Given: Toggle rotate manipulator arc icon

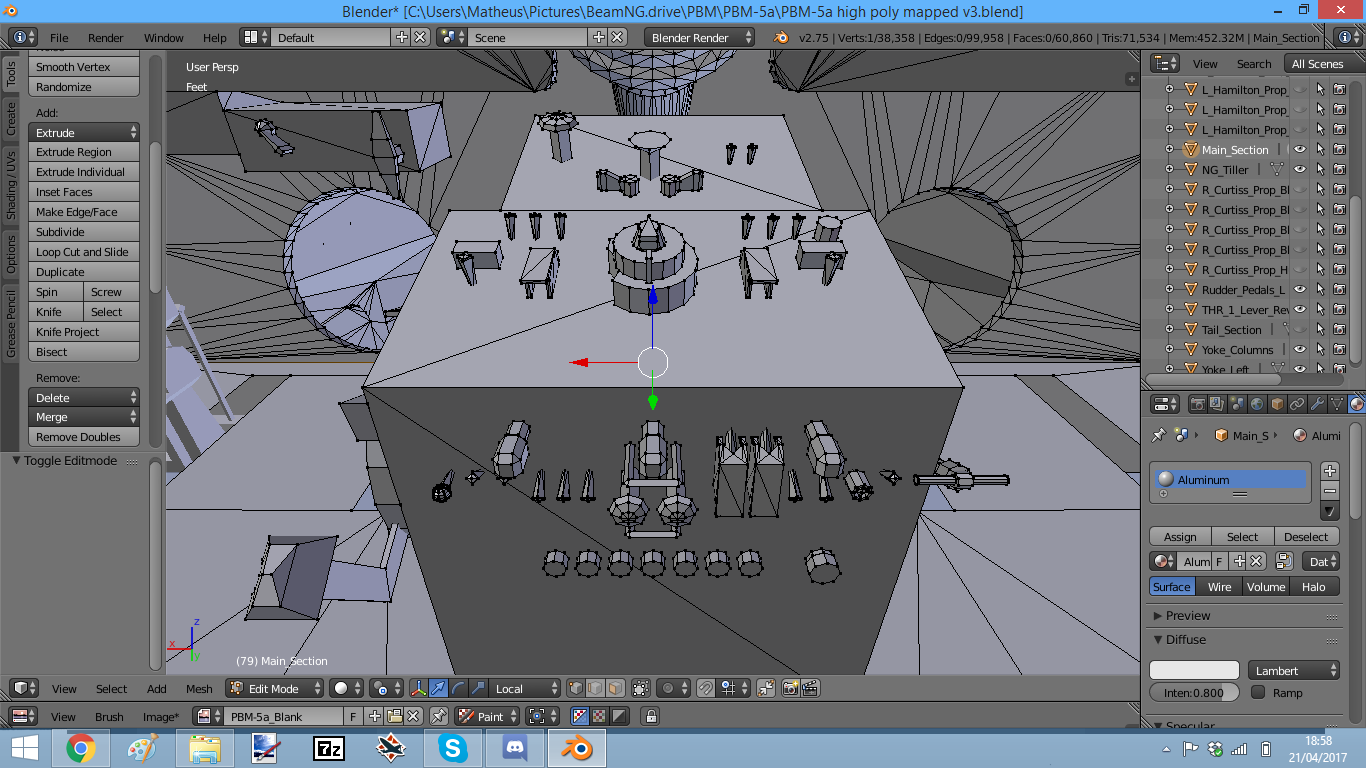Looking at the screenshot, I should pyautogui.click(x=459, y=688).
